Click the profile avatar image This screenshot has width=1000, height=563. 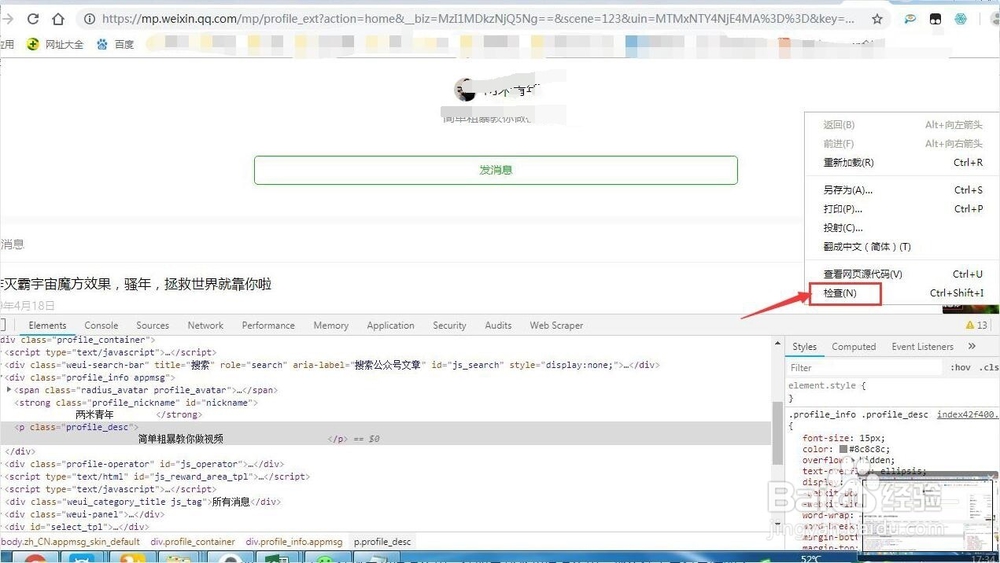pos(465,90)
